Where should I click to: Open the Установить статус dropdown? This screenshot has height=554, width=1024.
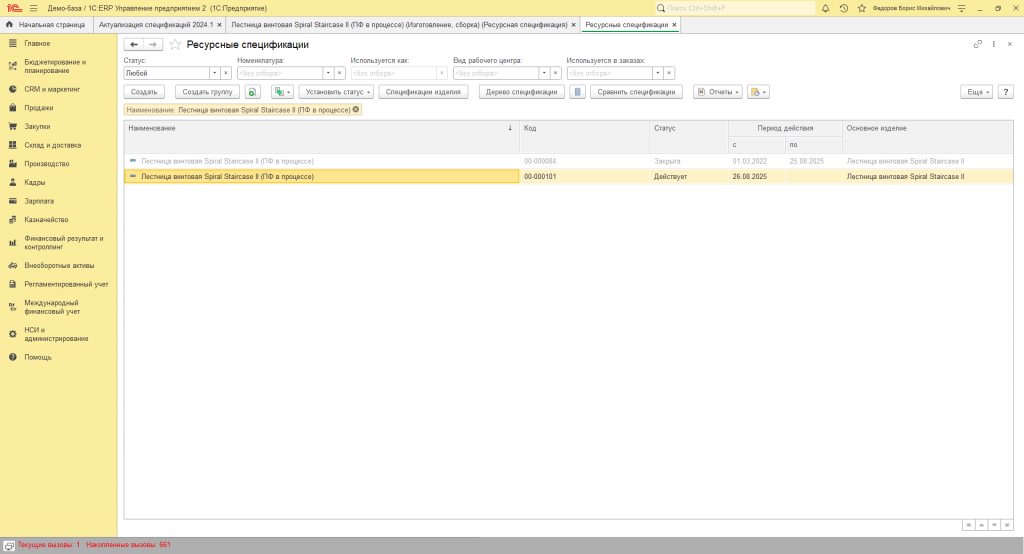336,92
